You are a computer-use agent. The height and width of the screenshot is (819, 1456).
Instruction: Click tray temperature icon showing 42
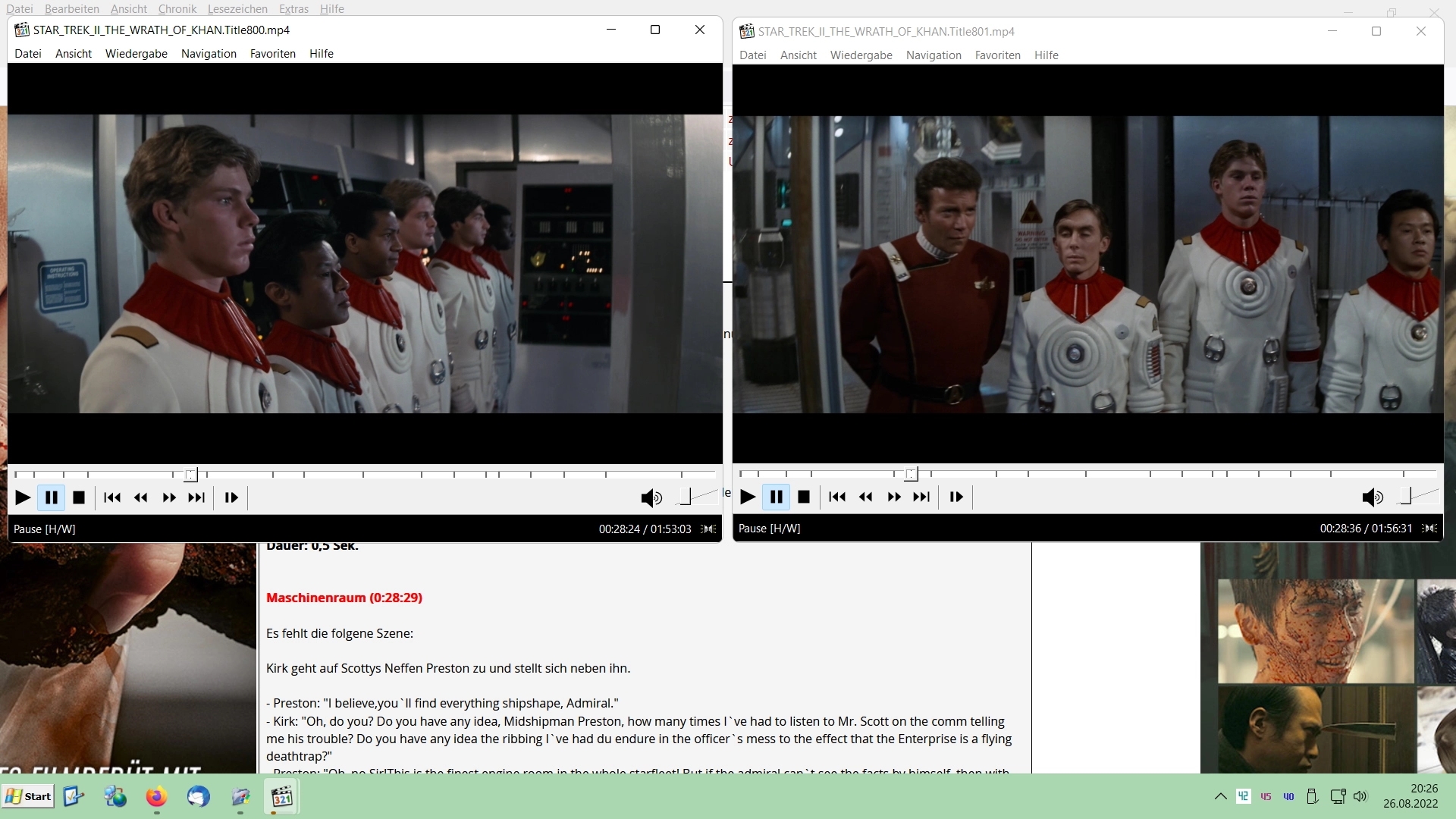(1244, 795)
